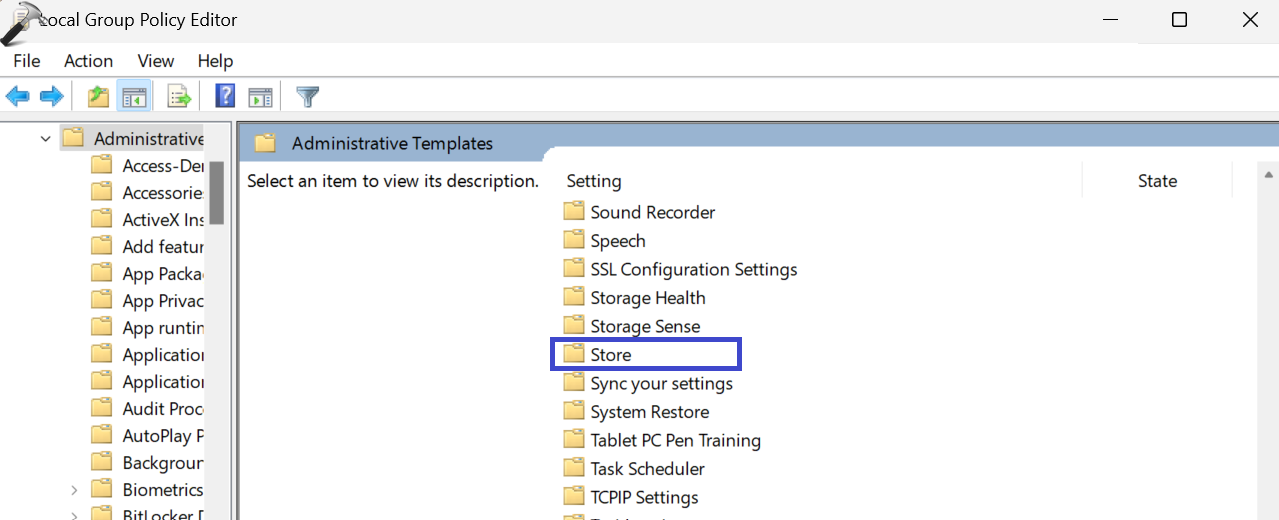Toggle Show/Hide Console Tree icon
The height and width of the screenshot is (520, 1279).
point(133,97)
